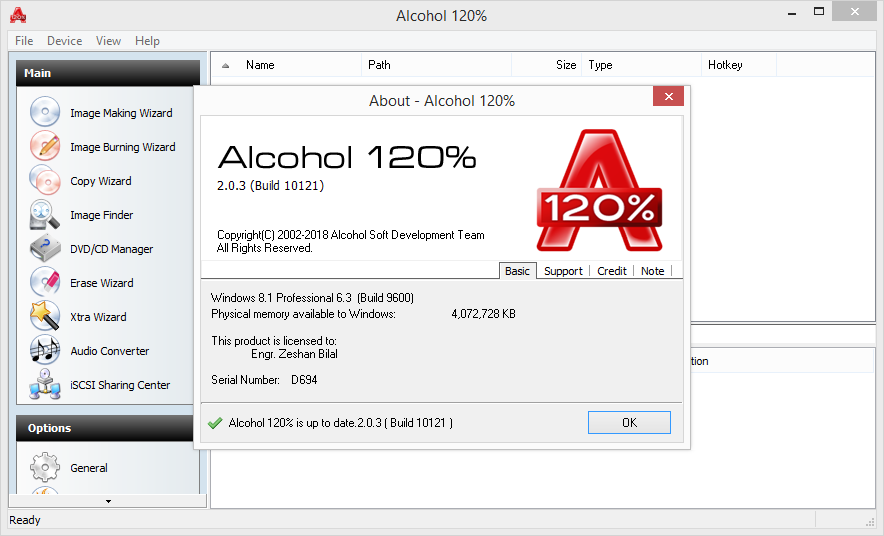Screen dimensions: 884x536
Task: Switch to the Credit tab
Action: click(x=612, y=271)
